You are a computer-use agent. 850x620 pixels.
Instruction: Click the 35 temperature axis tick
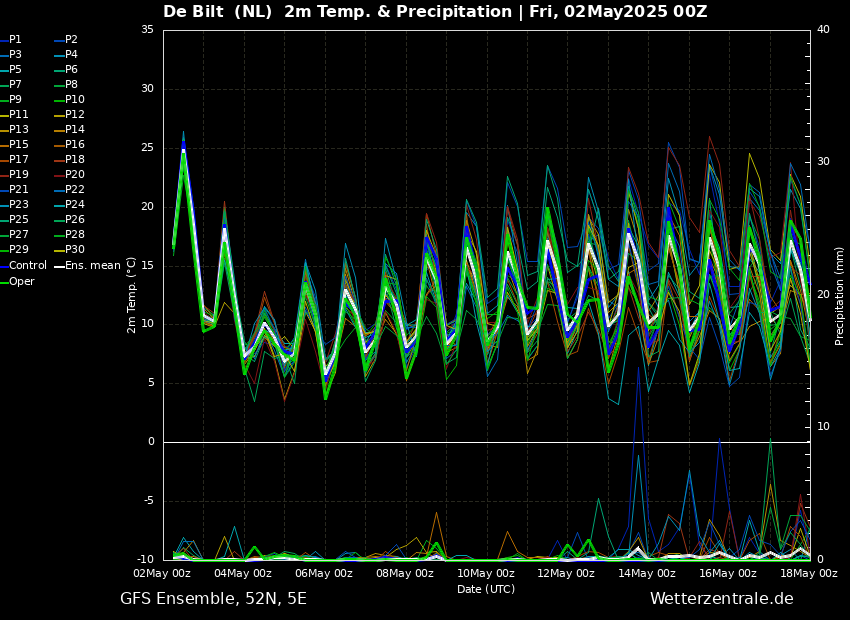(147, 30)
